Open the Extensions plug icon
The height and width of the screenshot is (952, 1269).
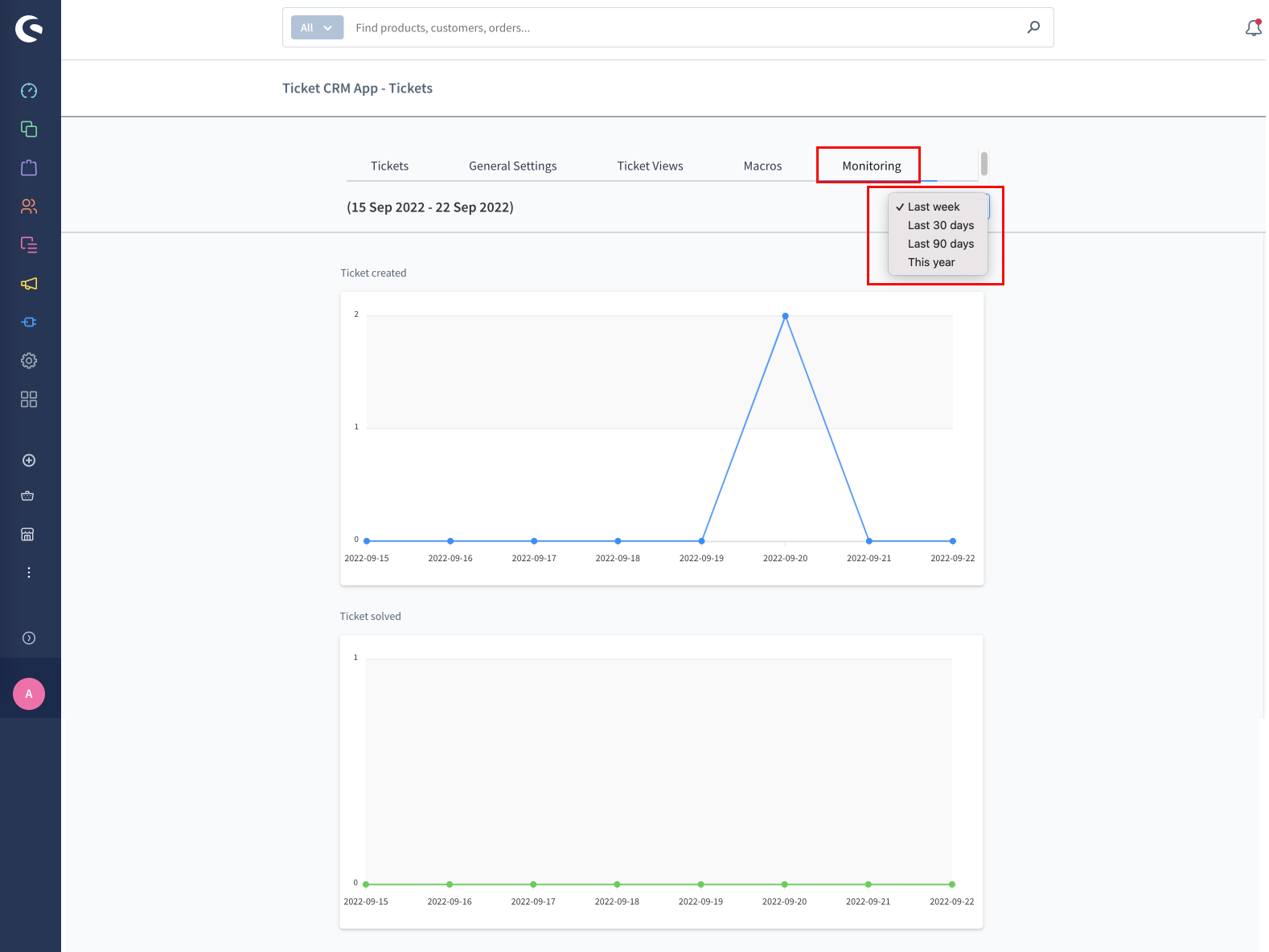click(29, 322)
